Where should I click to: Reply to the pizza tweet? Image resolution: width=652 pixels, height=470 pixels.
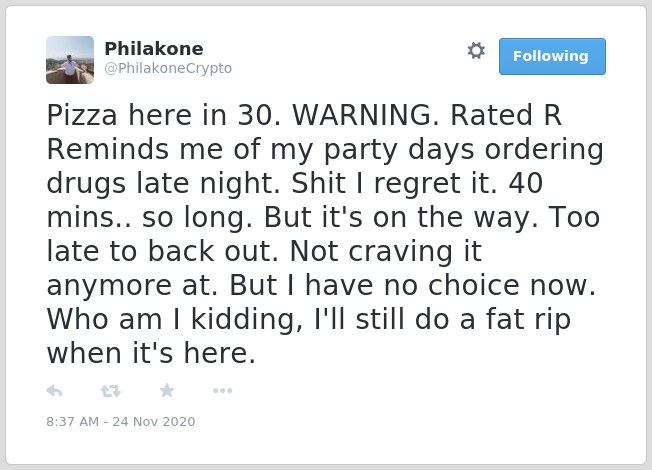click(54, 391)
